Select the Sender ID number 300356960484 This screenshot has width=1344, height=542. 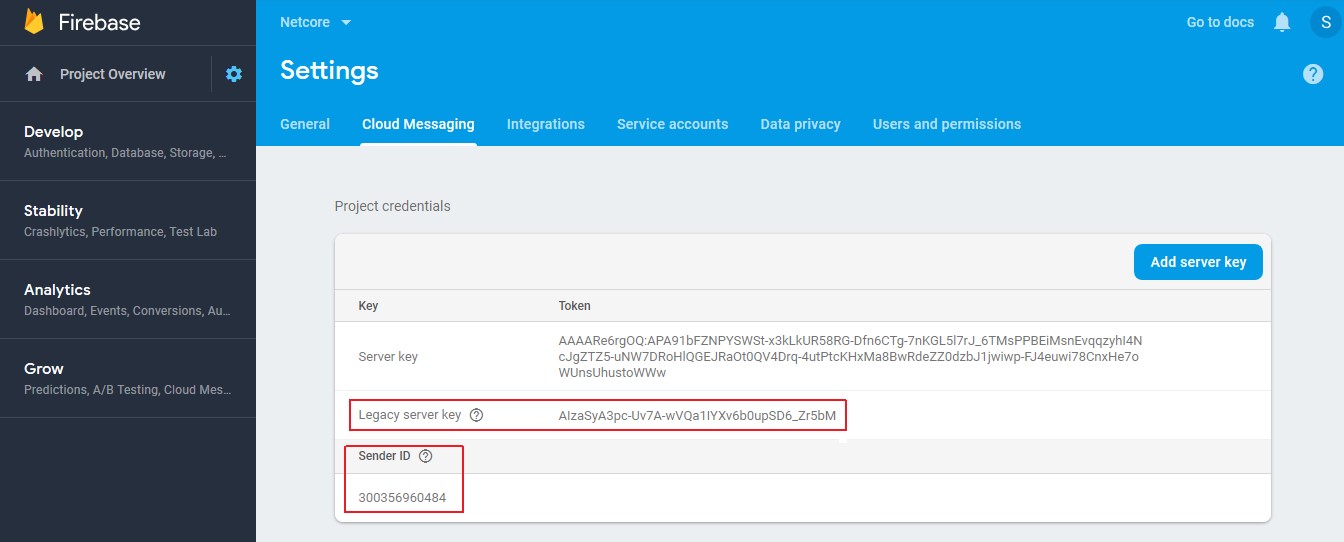(404, 497)
